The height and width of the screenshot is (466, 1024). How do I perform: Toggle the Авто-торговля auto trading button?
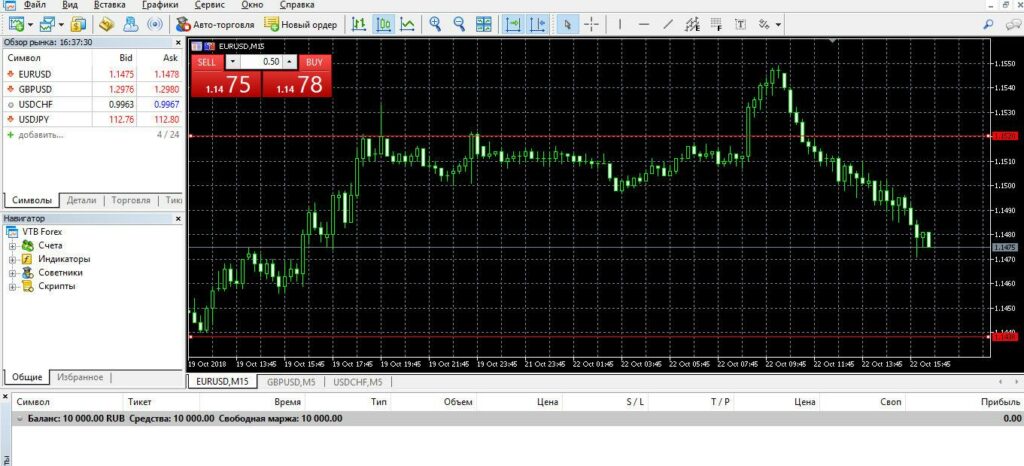(215, 23)
